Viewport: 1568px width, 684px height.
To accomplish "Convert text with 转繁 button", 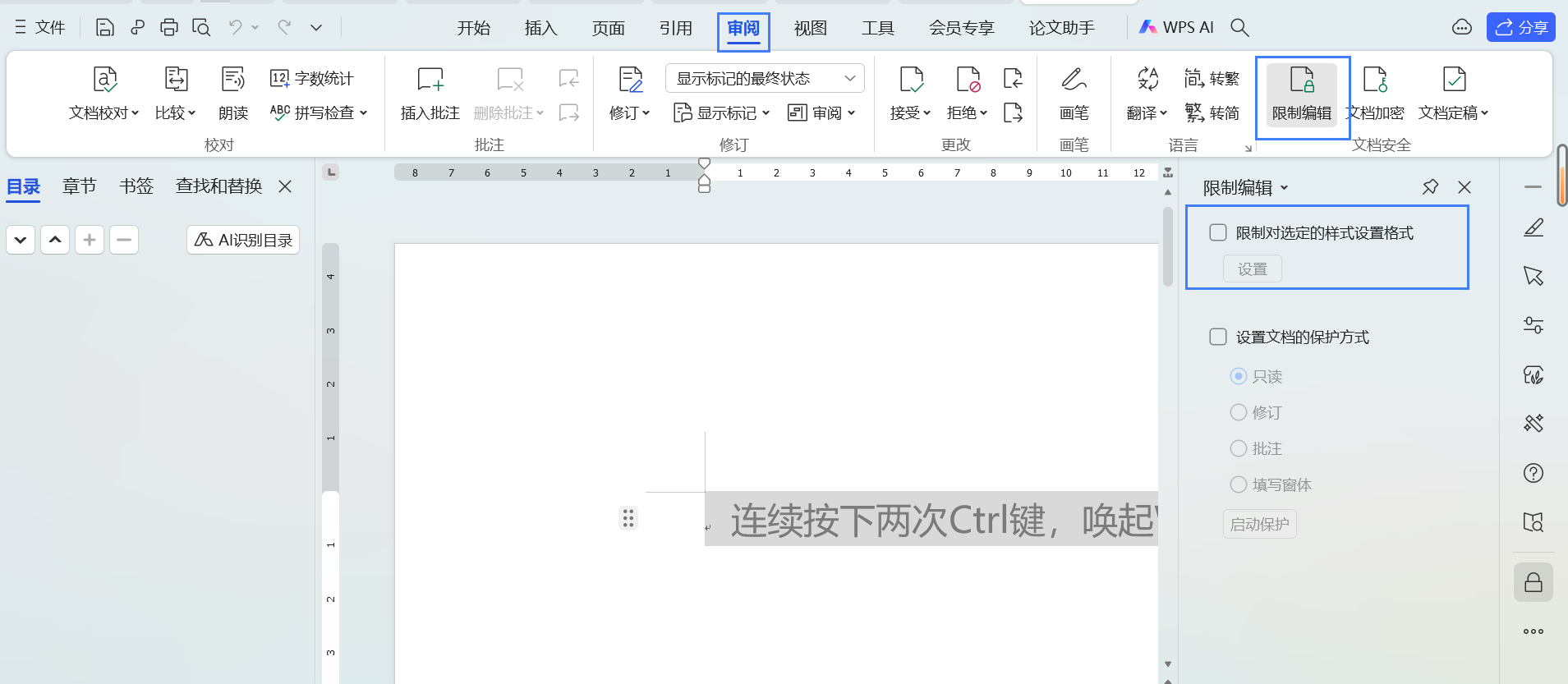I will click(x=1212, y=78).
